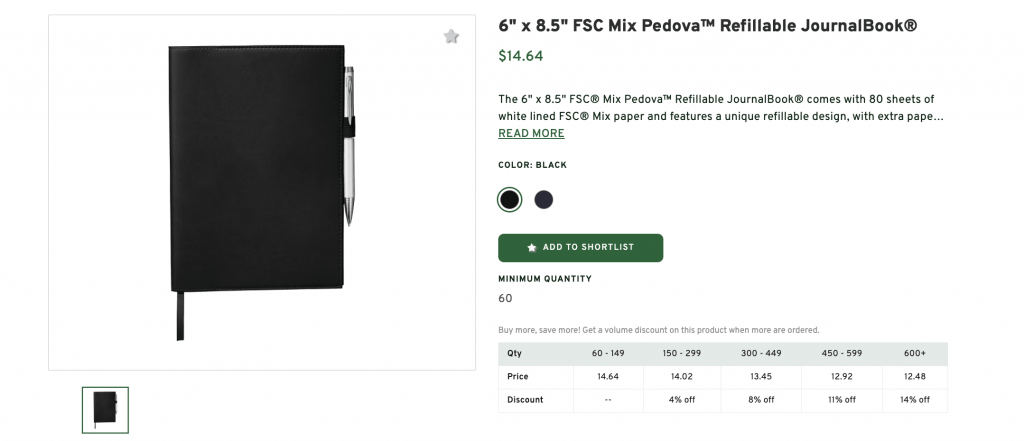
Task: Select the 600+ quantity tier
Action: 914,353
